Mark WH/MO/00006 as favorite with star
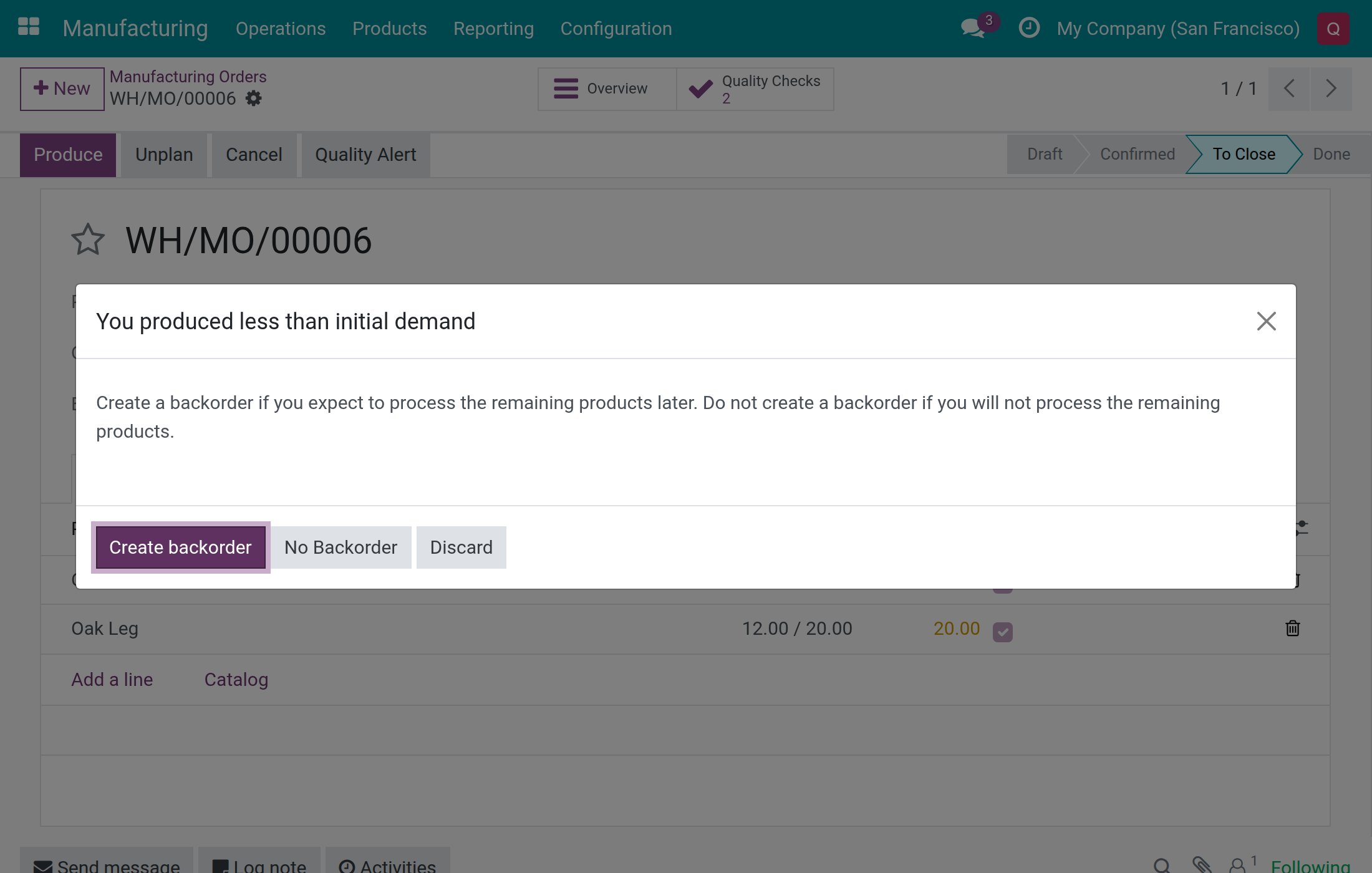Viewport: 1372px width, 873px height. pos(88,240)
